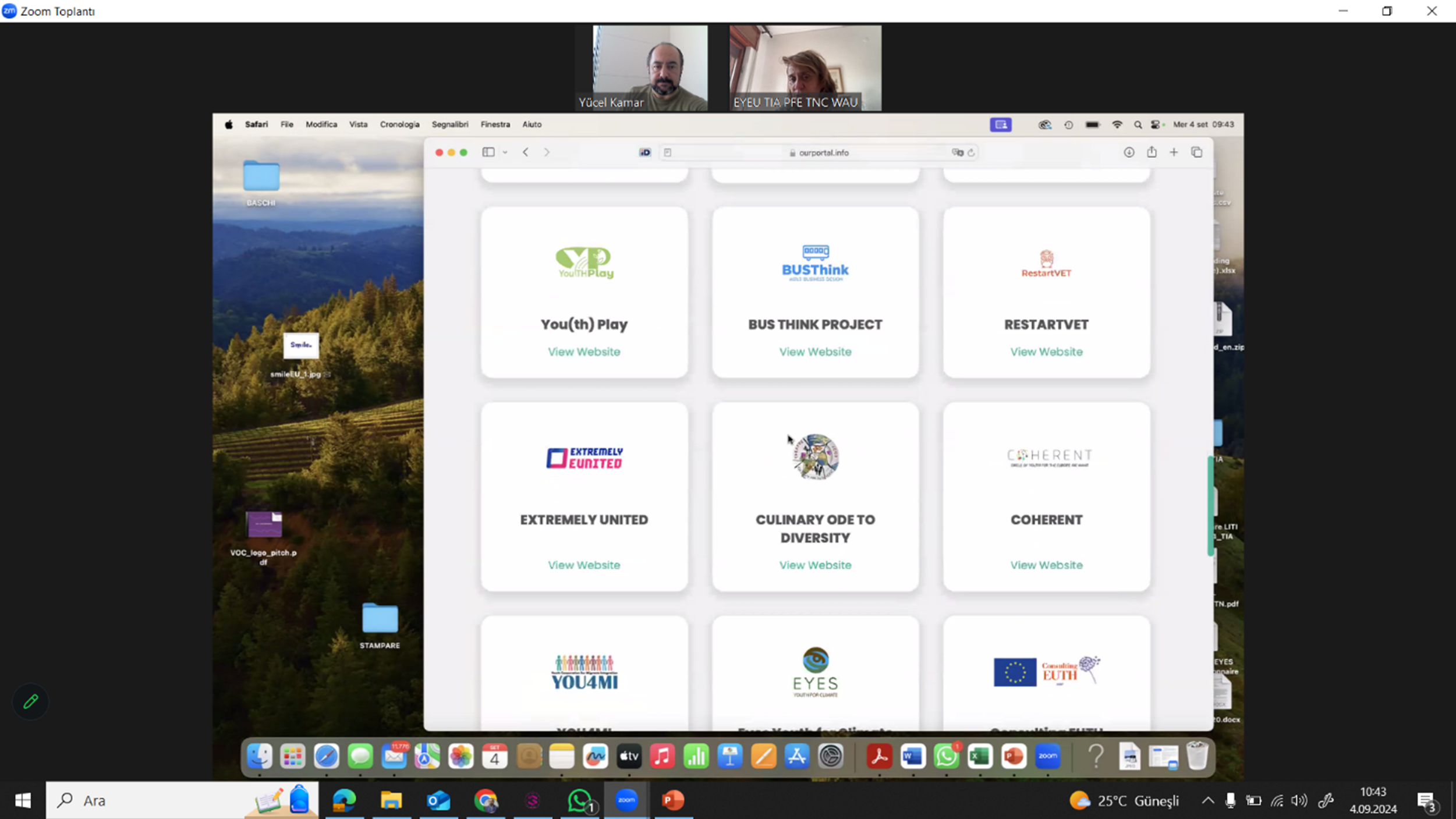Open the File menu
This screenshot has height=819, width=1456.
286,125
